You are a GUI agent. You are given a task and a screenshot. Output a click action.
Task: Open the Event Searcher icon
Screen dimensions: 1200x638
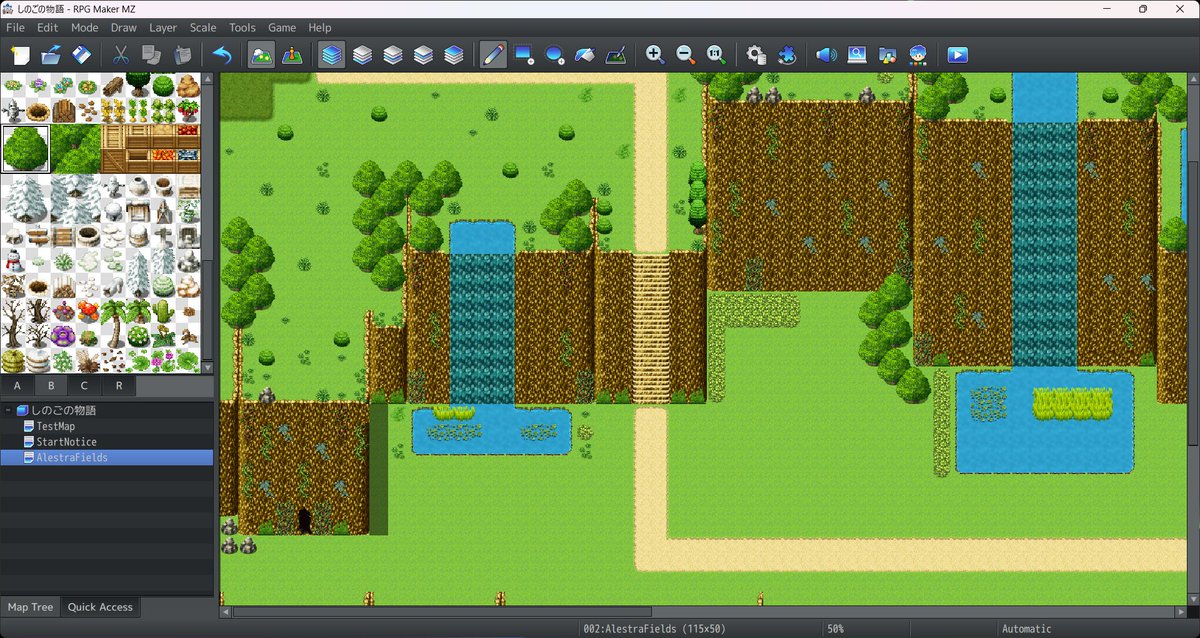pyautogui.click(x=857, y=55)
